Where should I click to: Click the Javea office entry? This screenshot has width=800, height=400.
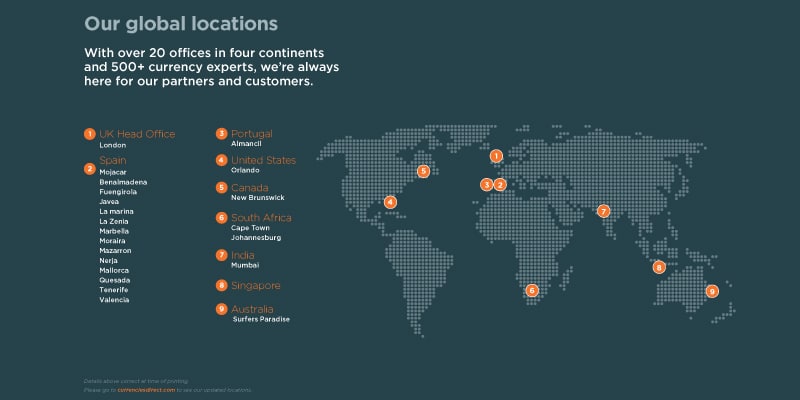tap(109, 202)
